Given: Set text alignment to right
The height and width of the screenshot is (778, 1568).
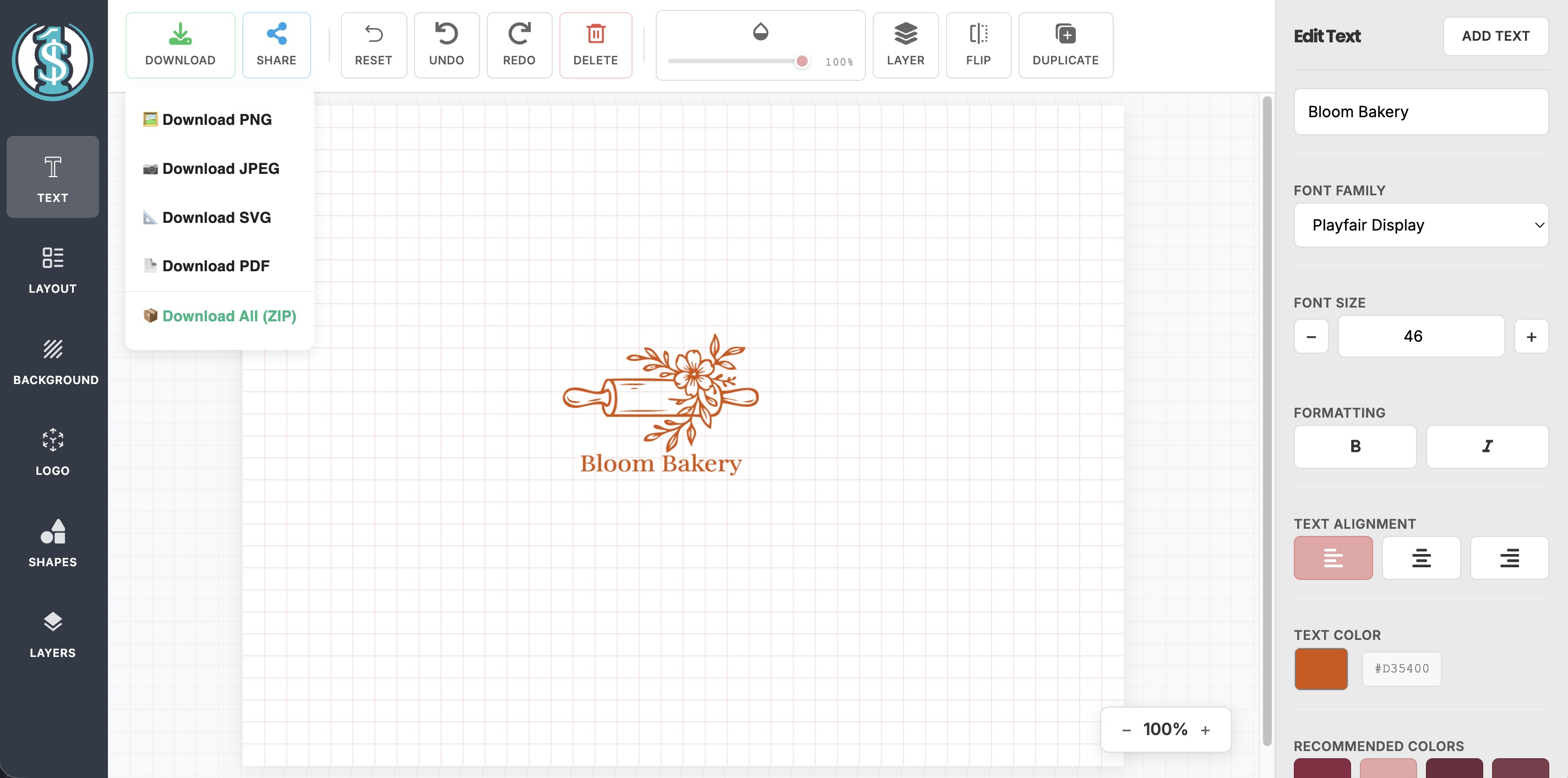Looking at the screenshot, I should pyautogui.click(x=1509, y=558).
